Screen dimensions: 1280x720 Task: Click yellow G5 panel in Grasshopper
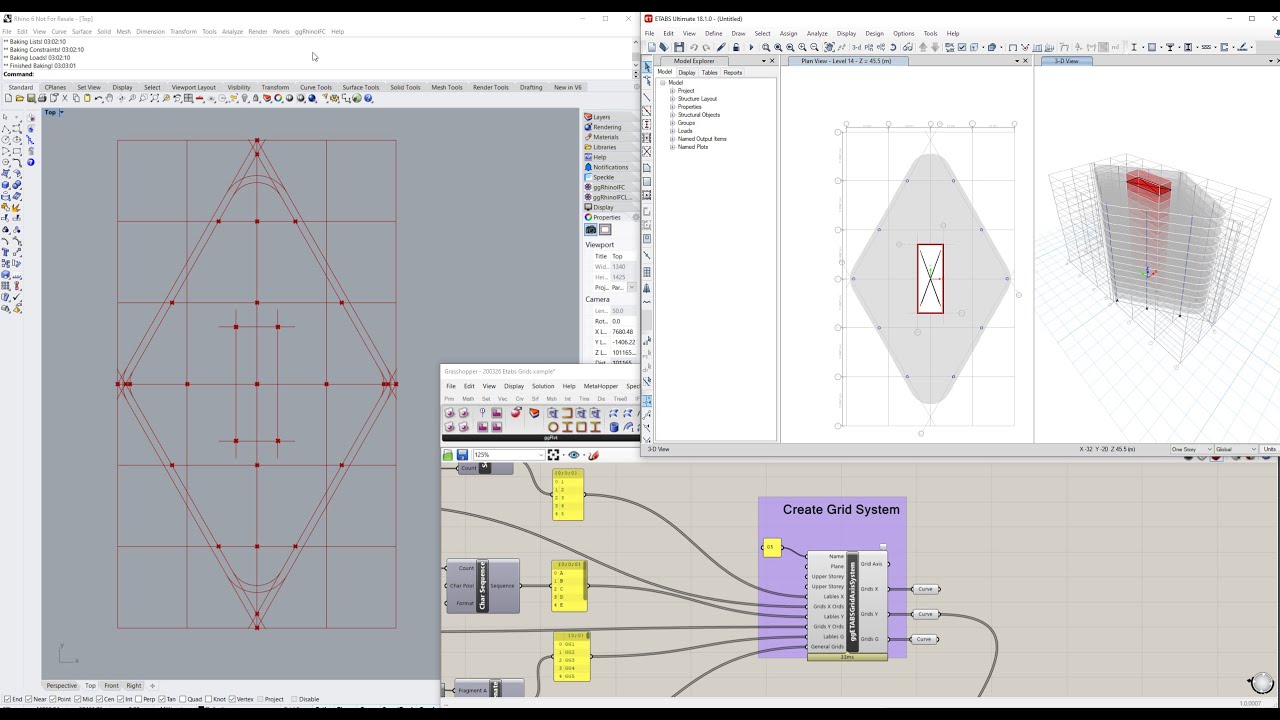coord(771,547)
